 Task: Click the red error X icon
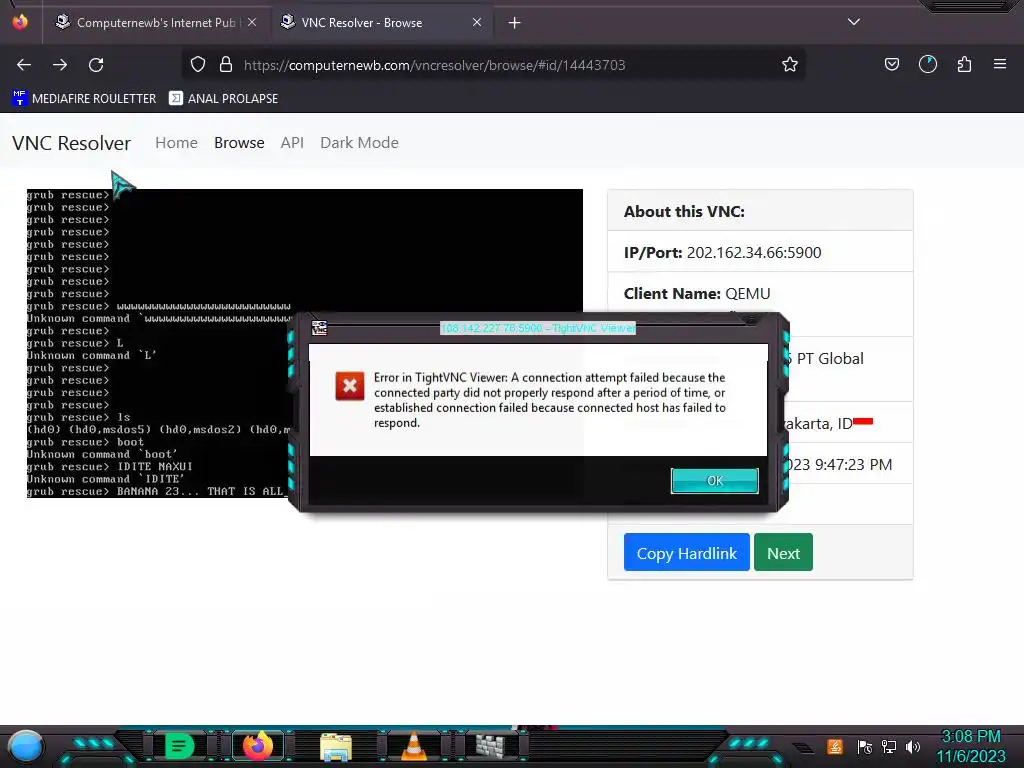[x=349, y=386]
